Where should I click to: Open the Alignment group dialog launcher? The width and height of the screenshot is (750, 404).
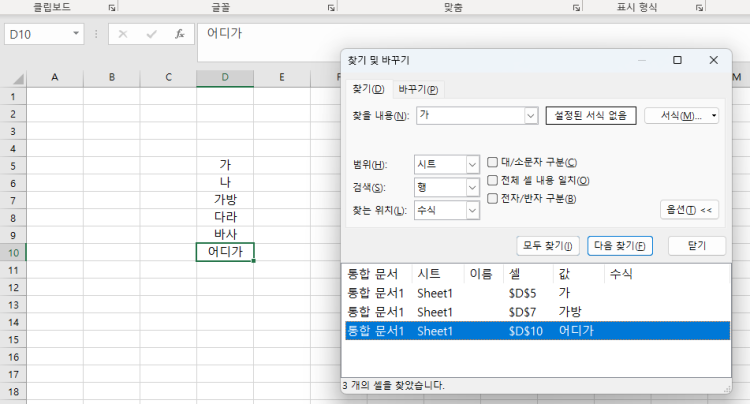point(576,8)
